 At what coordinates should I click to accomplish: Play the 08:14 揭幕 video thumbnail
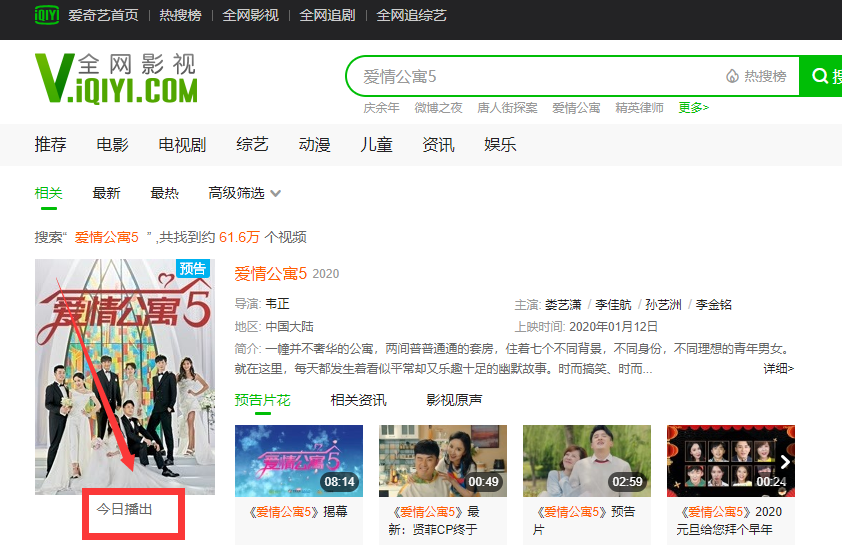[x=299, y=461]
